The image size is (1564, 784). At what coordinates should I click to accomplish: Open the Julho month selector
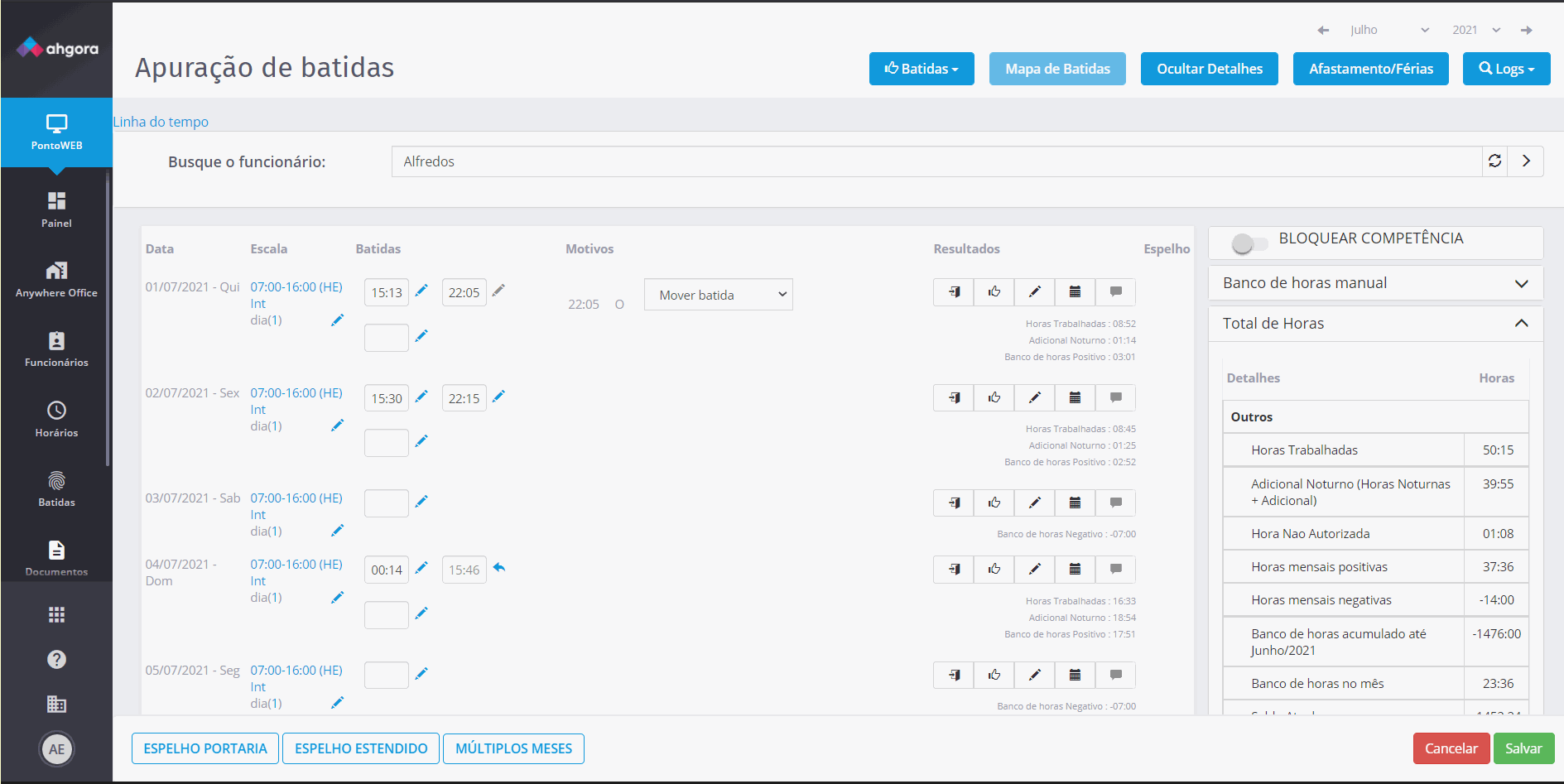click(1389, 30)
